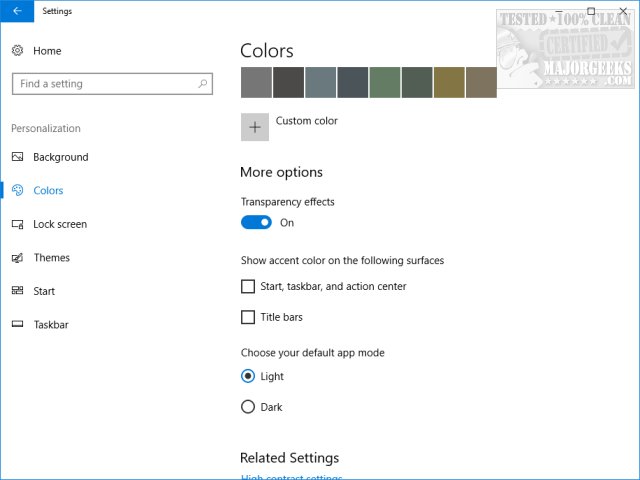This screenshot has width=640, height=480.
Task: Check Start, taskbar, and action center
Action: pyautogui.click(x=248, y=287)
